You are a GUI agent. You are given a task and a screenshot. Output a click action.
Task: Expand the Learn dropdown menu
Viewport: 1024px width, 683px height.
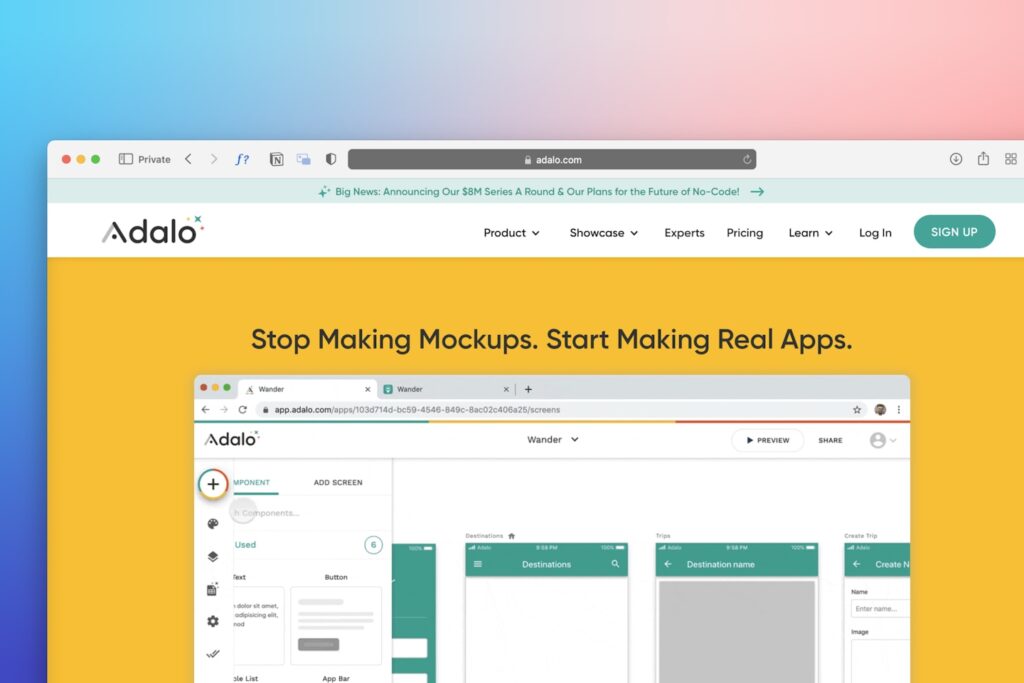(810, 232)
